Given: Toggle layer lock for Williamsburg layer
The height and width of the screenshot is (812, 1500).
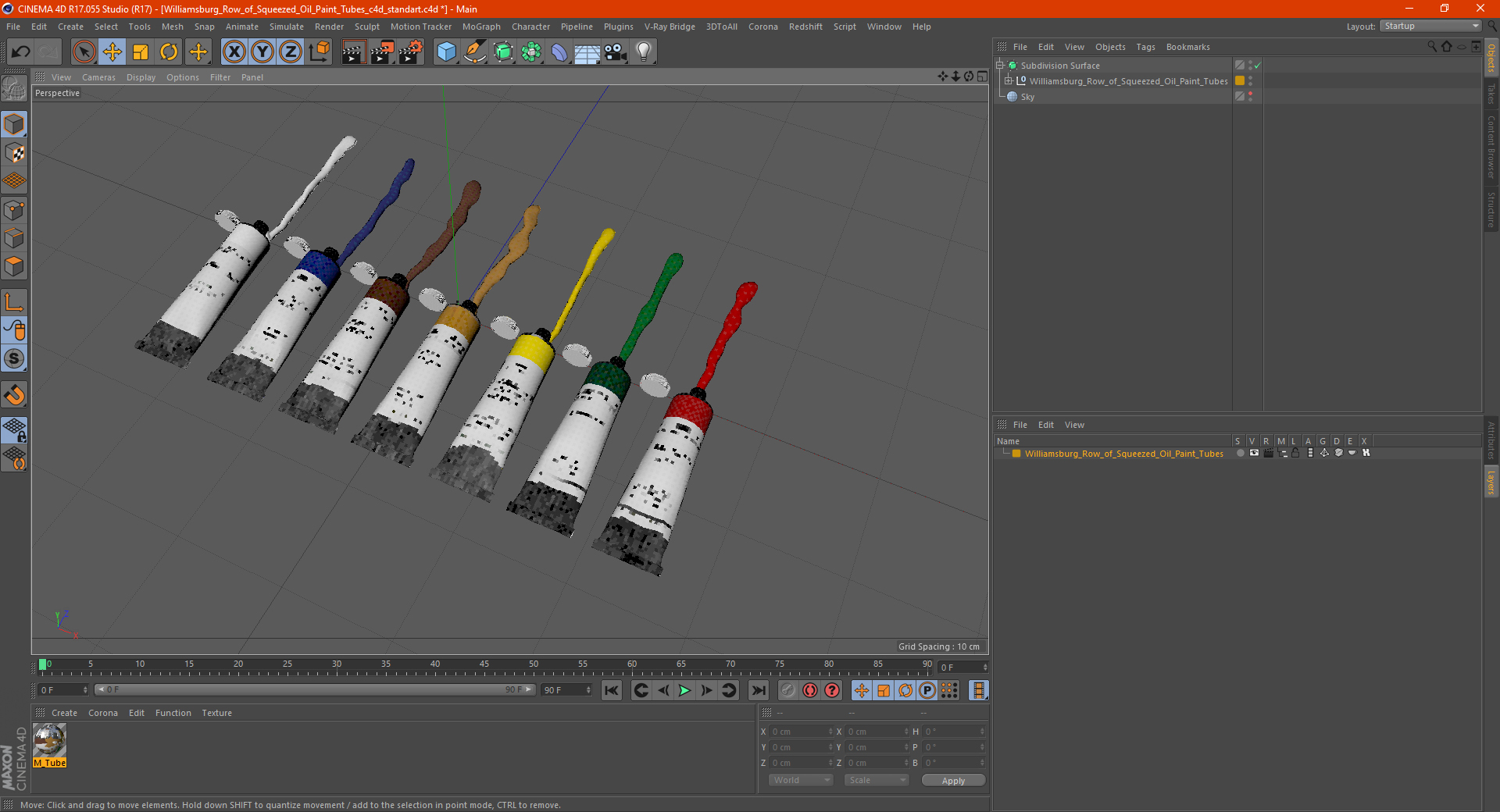Looking at the screenshot, I should click(x=1295, y=453).
